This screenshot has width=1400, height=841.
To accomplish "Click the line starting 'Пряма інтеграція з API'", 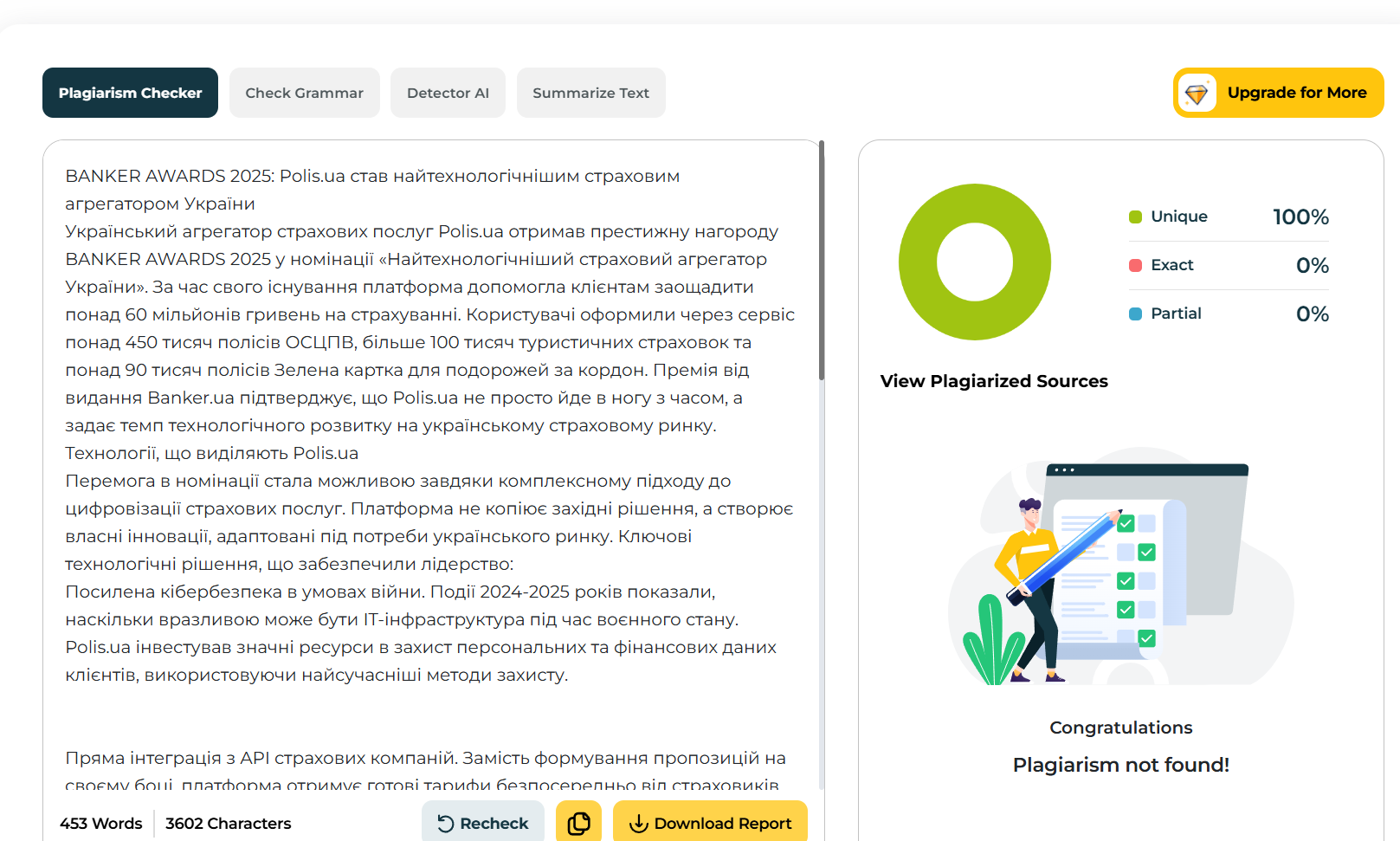I will pyautogui.click(x=426, y=758).
